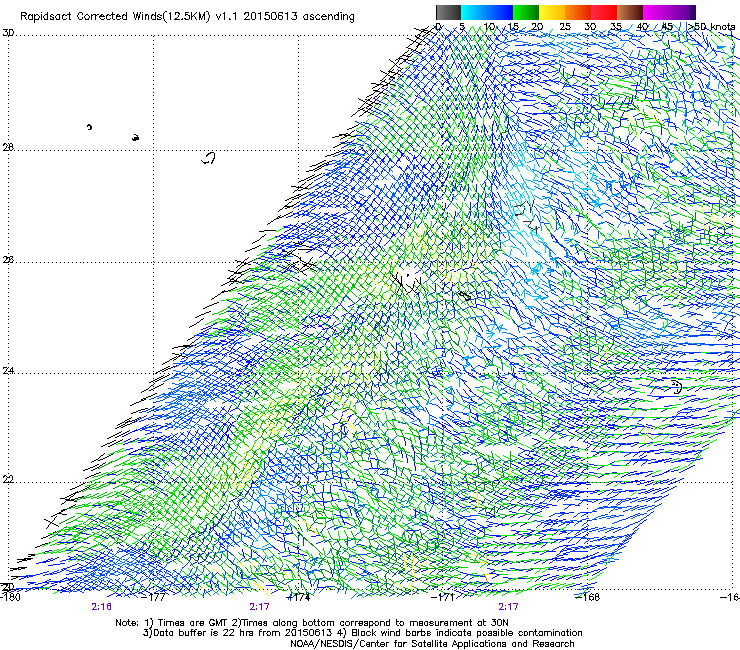Select the '25' knots legend label
The height and width of the screenshot is (650, 740).
(565, 27)
